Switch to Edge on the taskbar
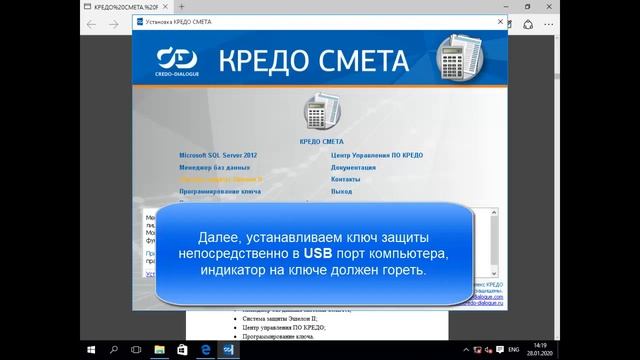The width and height of the screenshot is (640, 360). pos(205,350)
